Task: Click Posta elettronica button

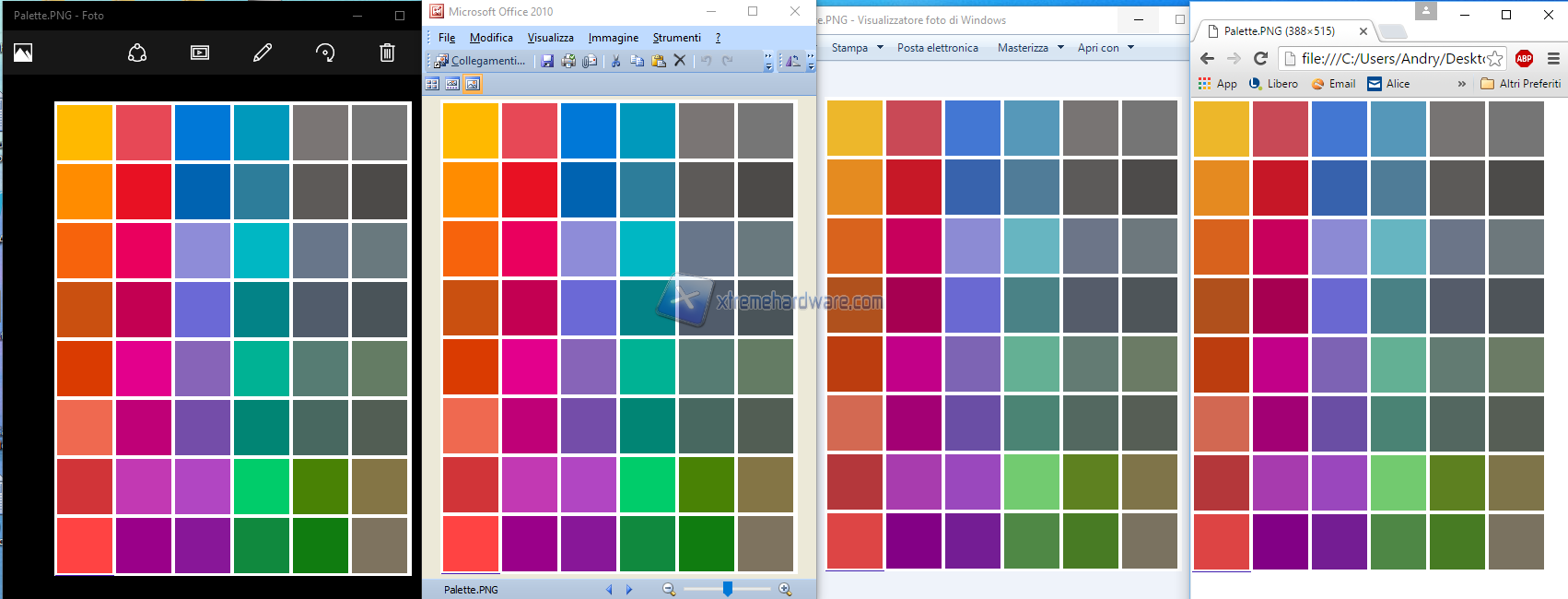Action: [x=937, y=48]
